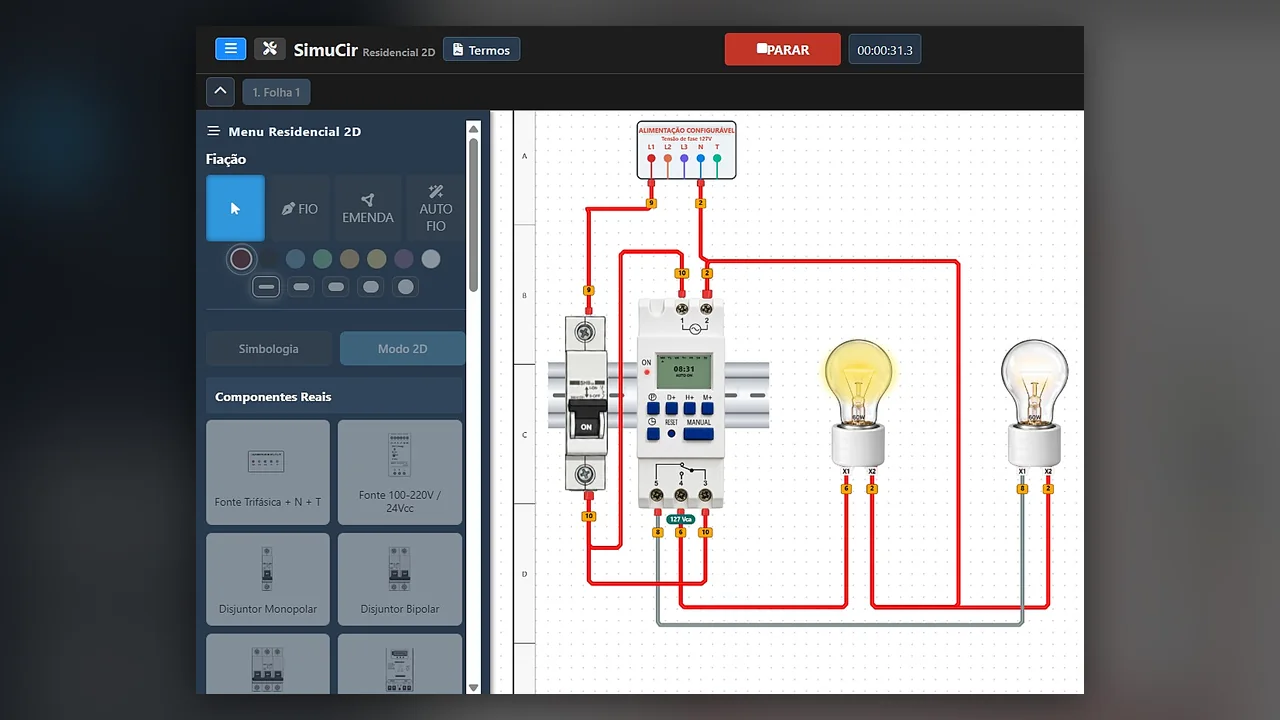1280x720 pixels.
Task: Click the timer's MANUAL button
Action: pyautogui.click(x=699, y=433)
